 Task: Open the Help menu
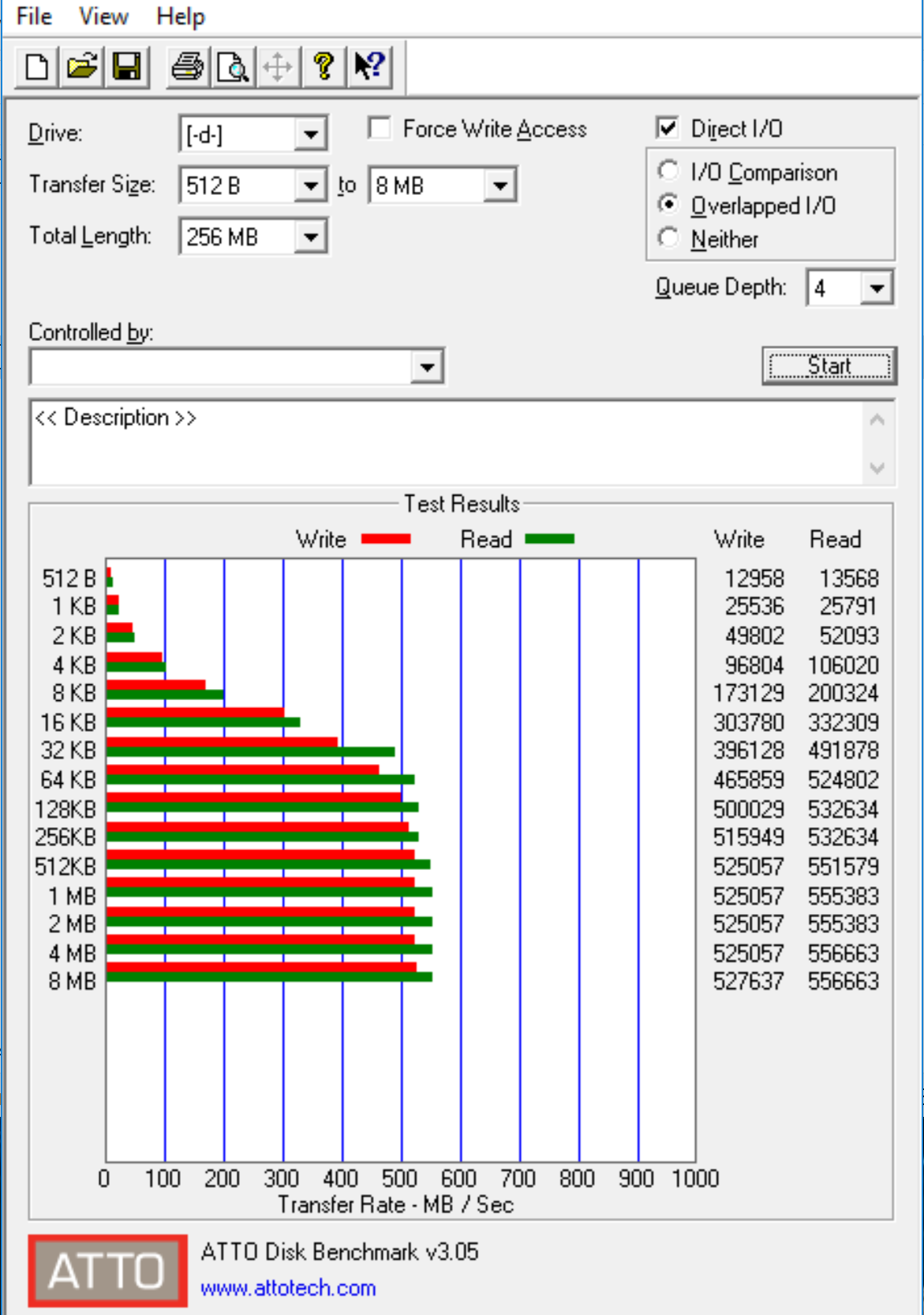[181, 16]
